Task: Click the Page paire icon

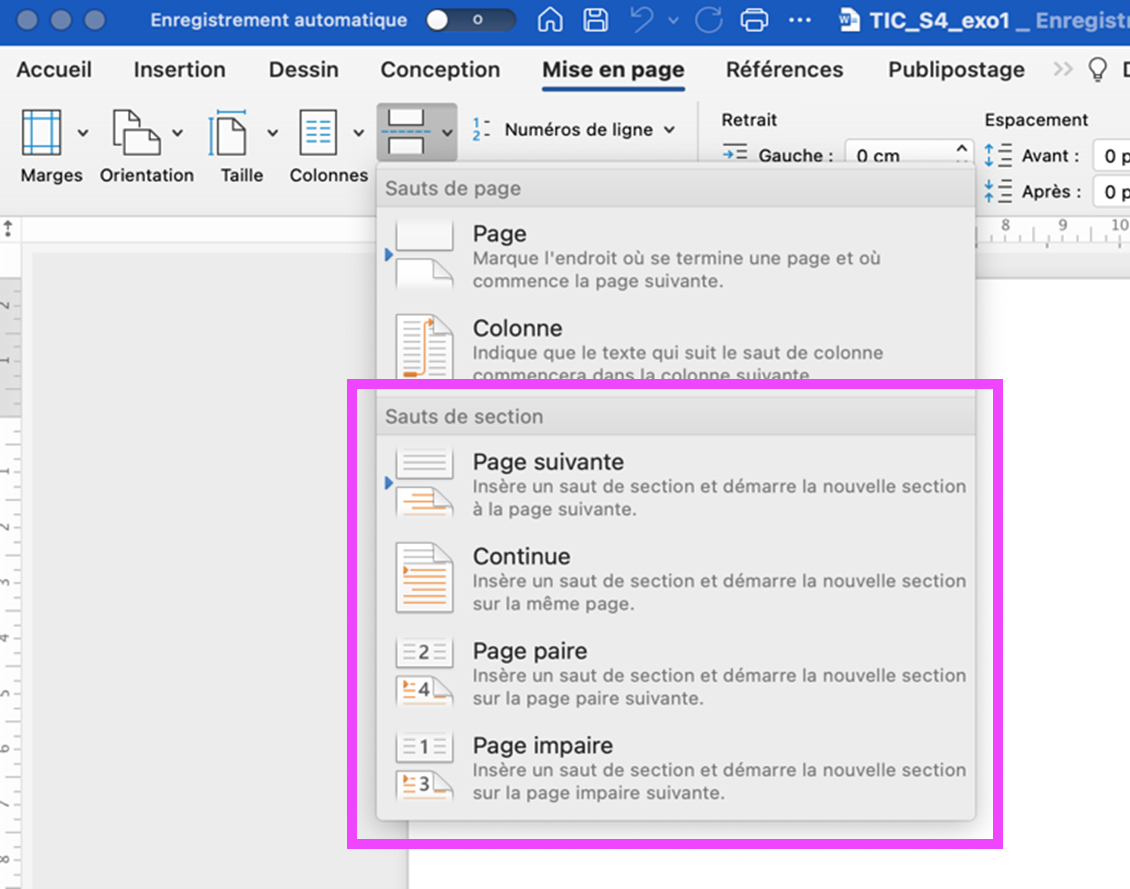Action: pos(424,672)
